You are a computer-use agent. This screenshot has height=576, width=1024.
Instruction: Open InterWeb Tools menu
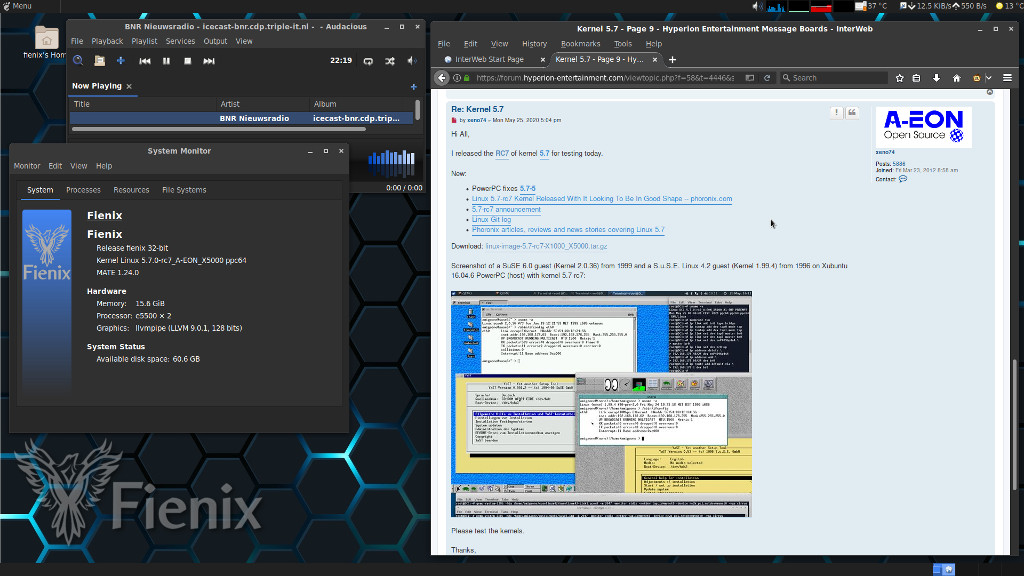pos(622,44)
